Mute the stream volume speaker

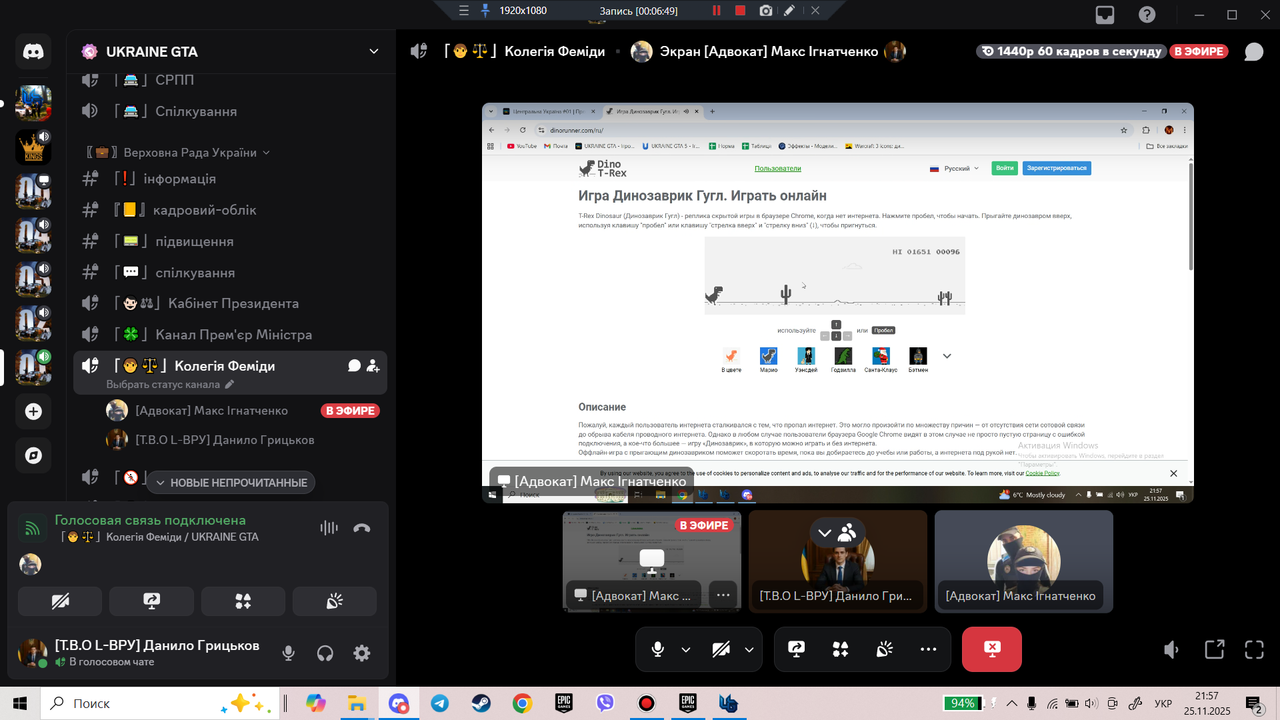click(1172, 650)
